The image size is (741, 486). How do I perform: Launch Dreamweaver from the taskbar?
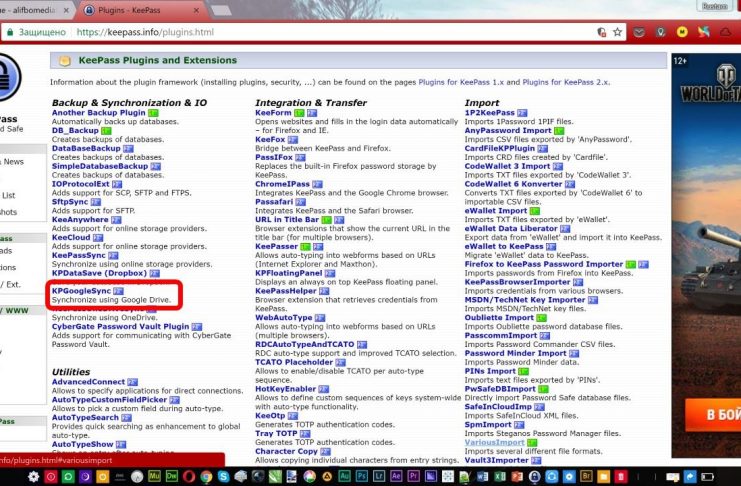(171, 476)
